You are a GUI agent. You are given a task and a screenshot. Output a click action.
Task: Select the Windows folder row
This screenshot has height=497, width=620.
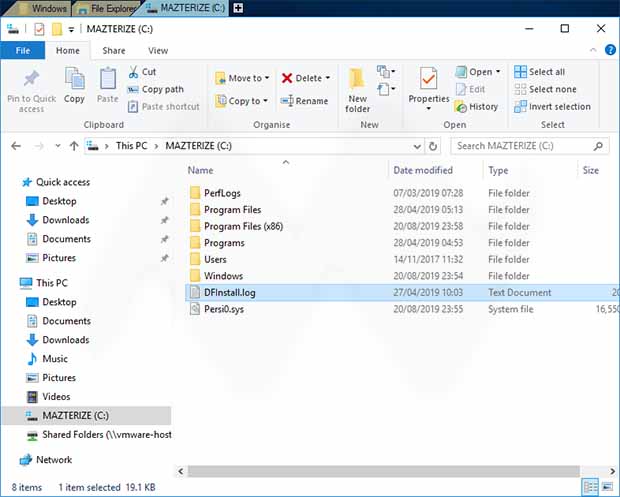(x=401, y=276)
